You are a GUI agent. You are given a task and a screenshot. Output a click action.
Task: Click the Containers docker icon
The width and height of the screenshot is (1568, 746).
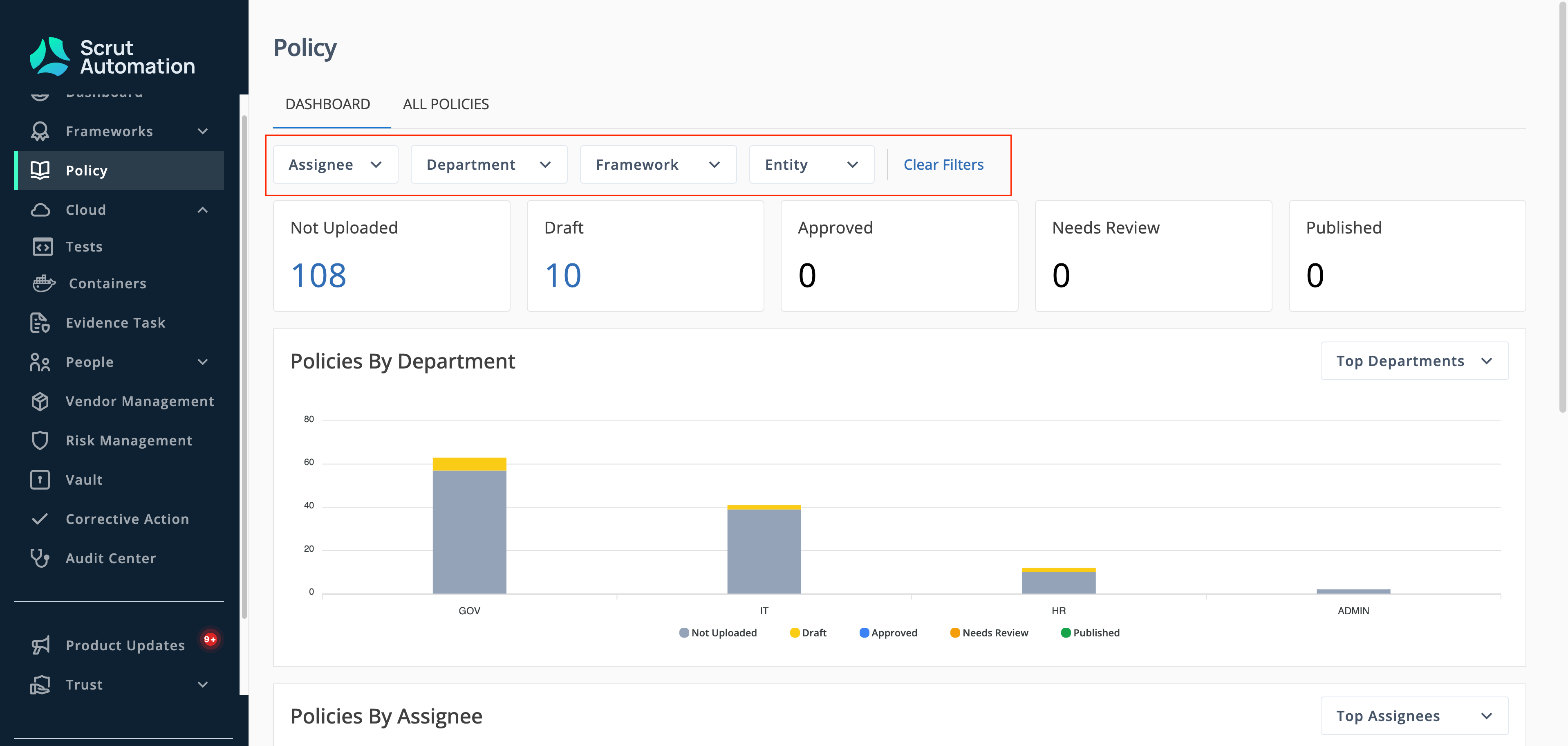[x=43, y=283]
